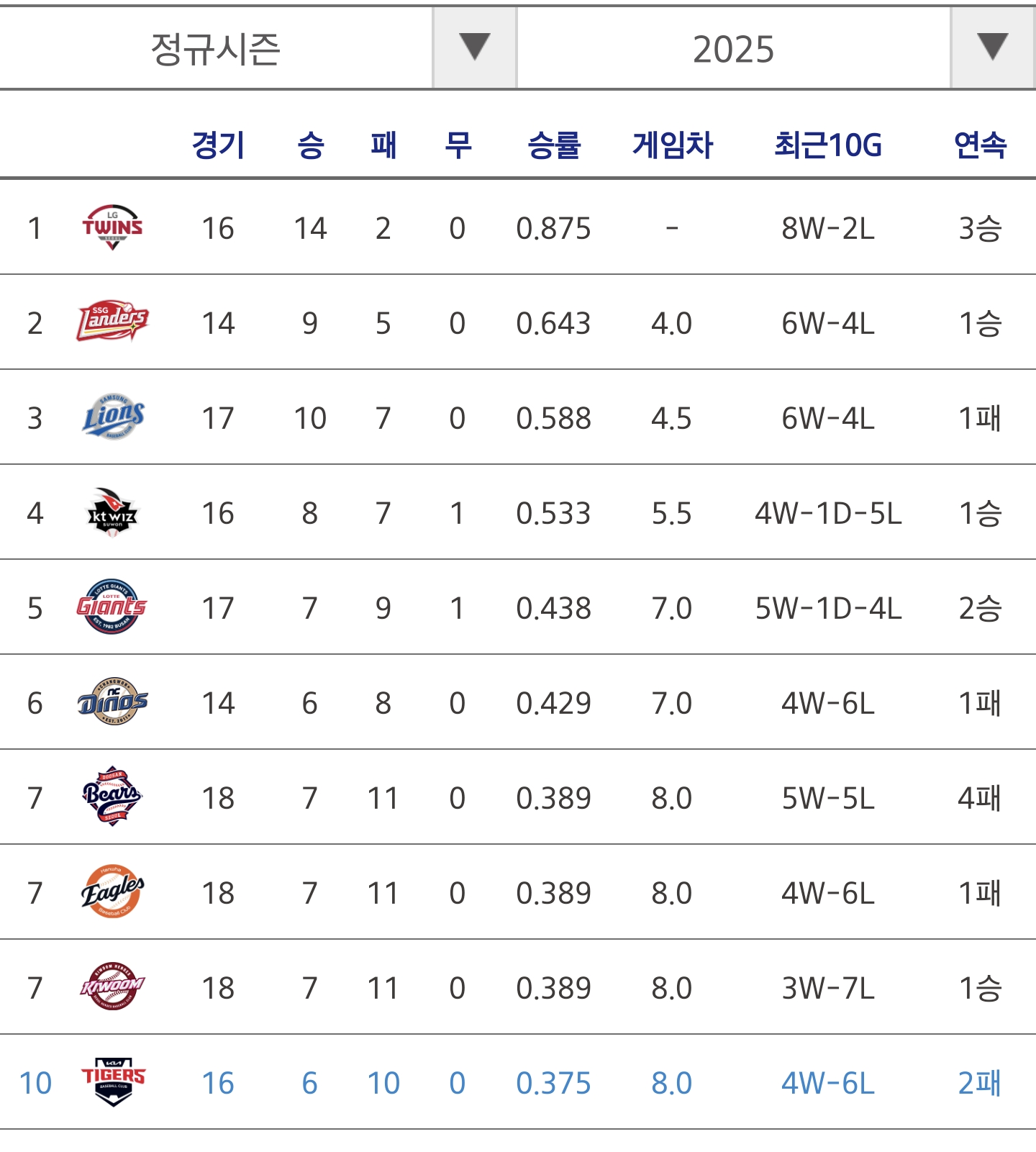Select the KIA Tigers logo
The width and height of the screenshot is (1036, 1152).
(x=112, y=1082)
